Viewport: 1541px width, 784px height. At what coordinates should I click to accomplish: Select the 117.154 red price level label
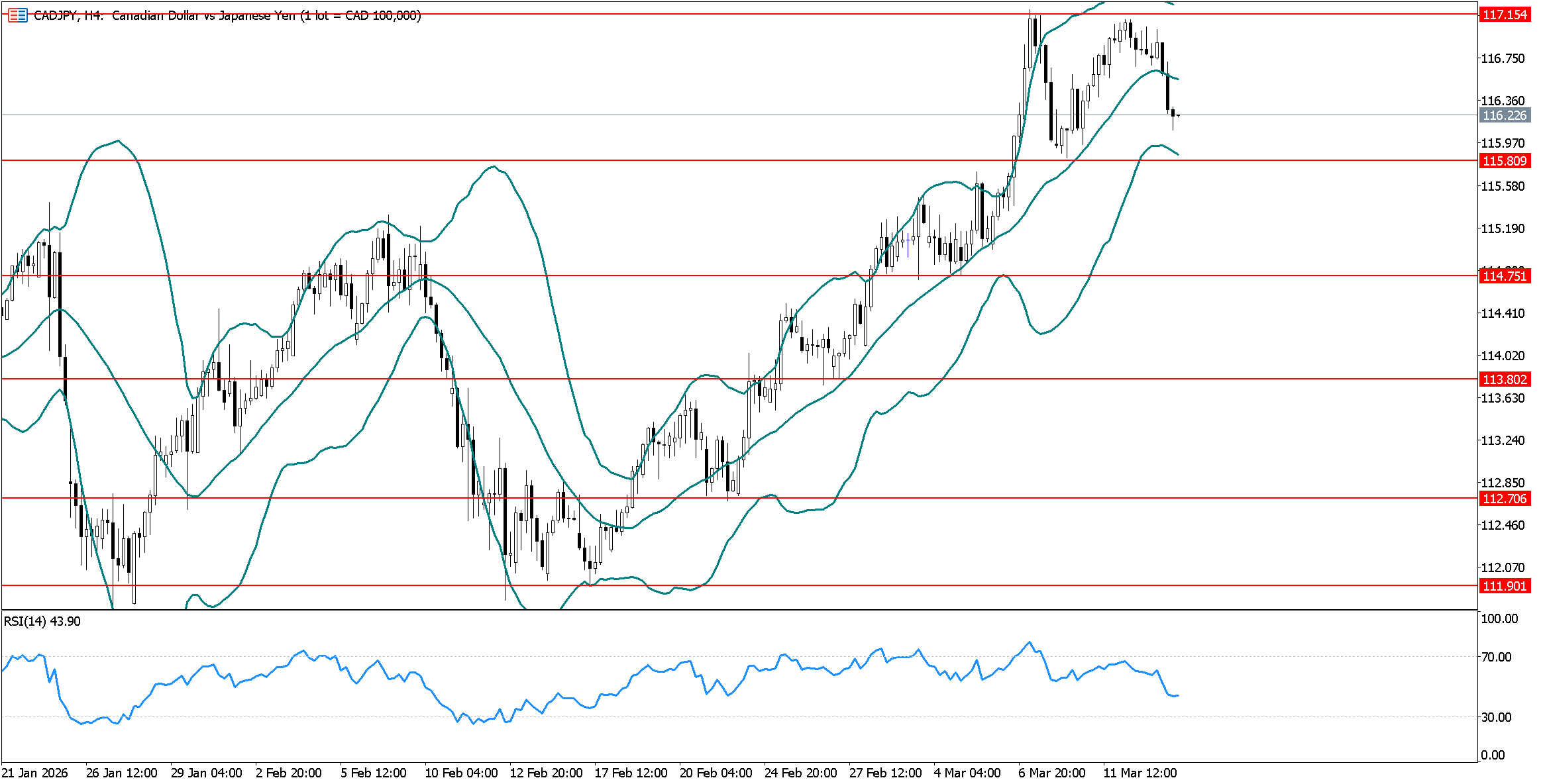pos(1504,15)
